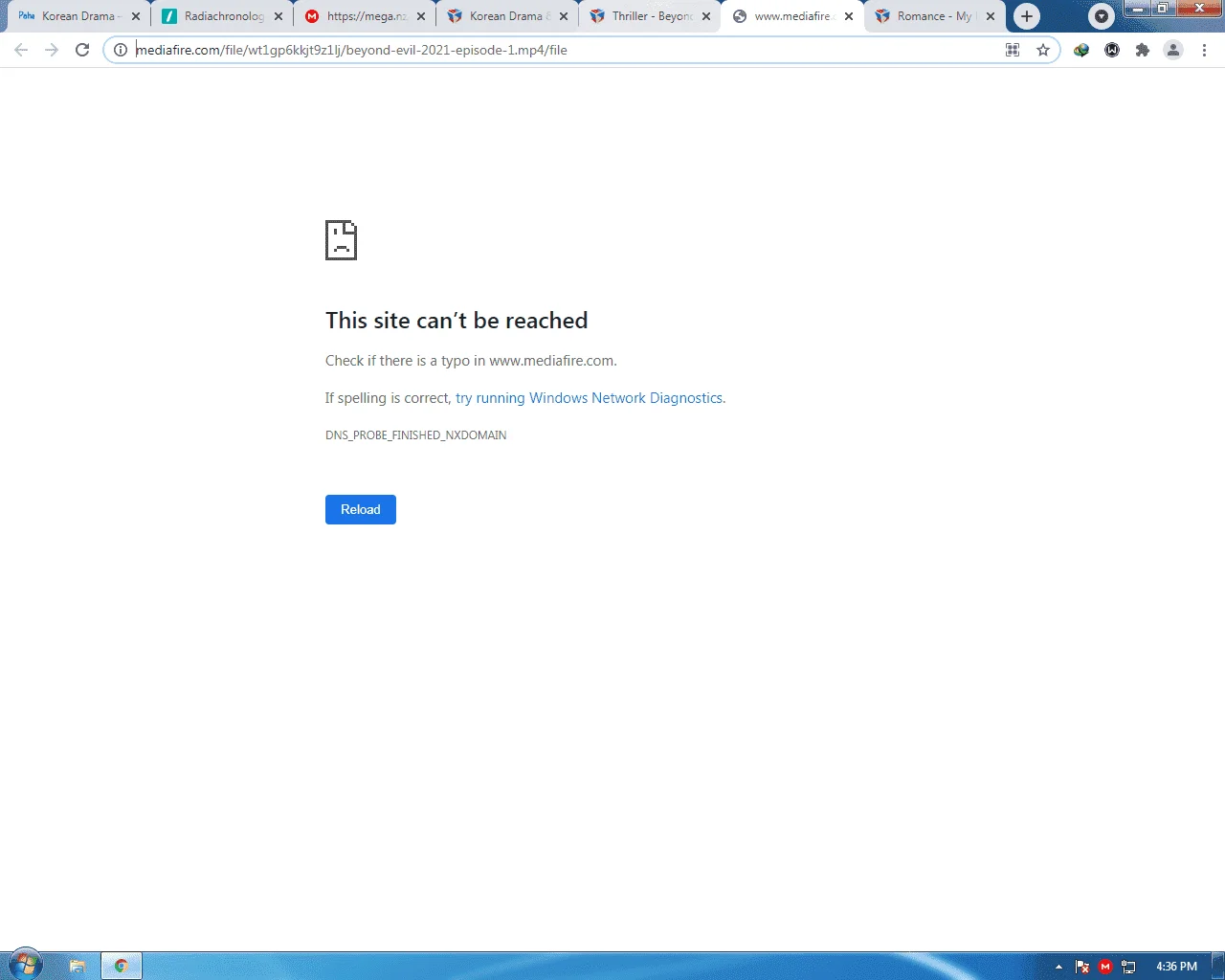Close the Romance - My tab
The height and width of the screenshot is (980, 1225).
click(x=991, y=16)
